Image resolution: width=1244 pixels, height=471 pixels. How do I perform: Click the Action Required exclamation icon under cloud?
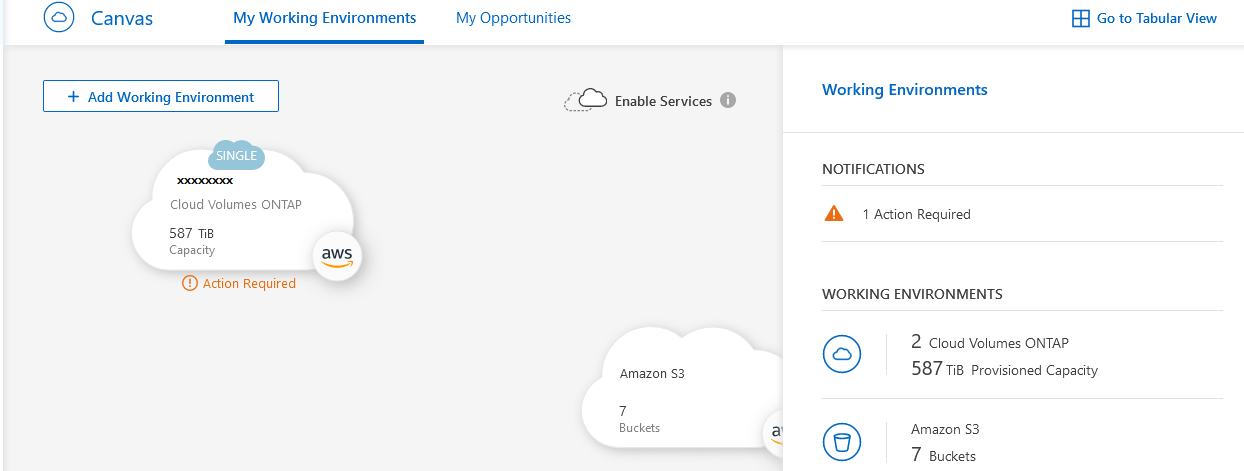point(190,284)
